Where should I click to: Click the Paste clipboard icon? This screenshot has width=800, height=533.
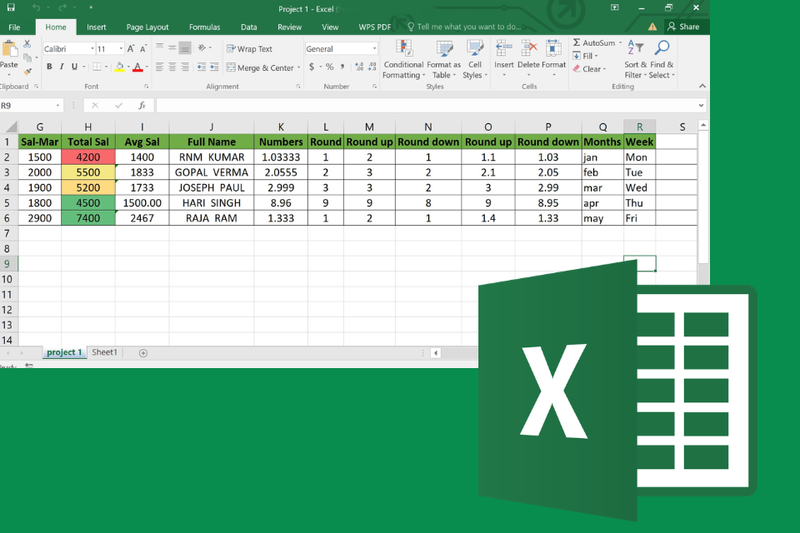9,49
